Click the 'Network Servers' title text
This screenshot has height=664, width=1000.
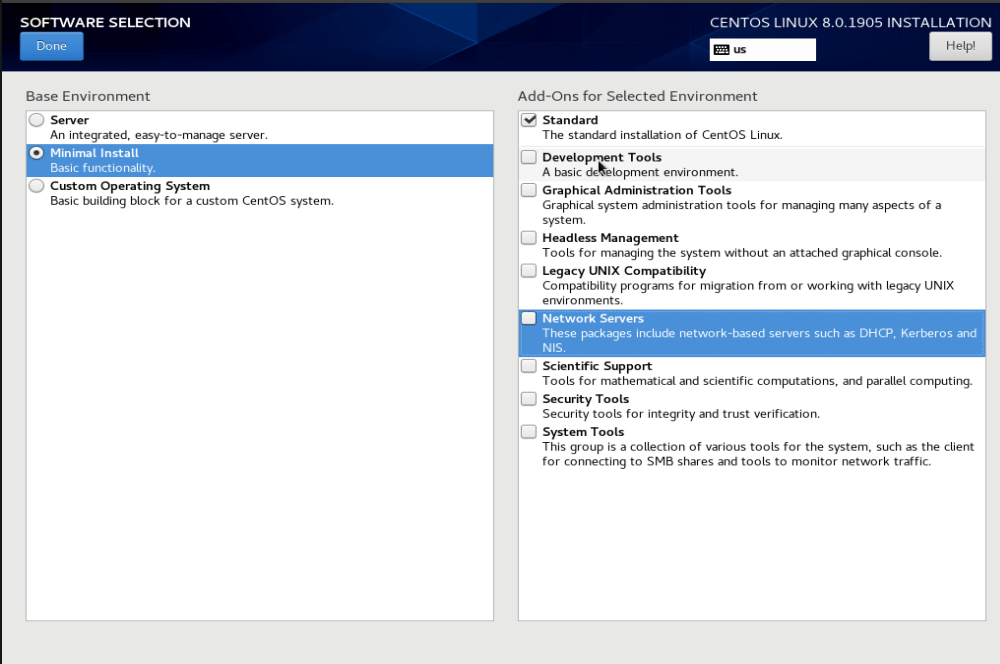click(x=593, y=318)
